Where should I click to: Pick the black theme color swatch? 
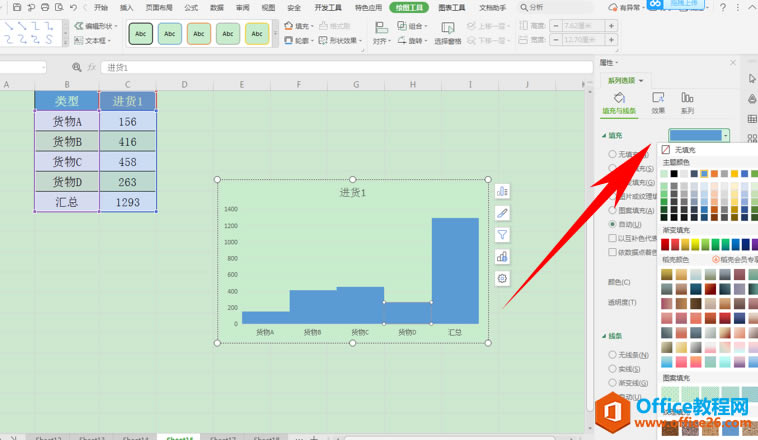pyautogui.click(x=674, y=174)
